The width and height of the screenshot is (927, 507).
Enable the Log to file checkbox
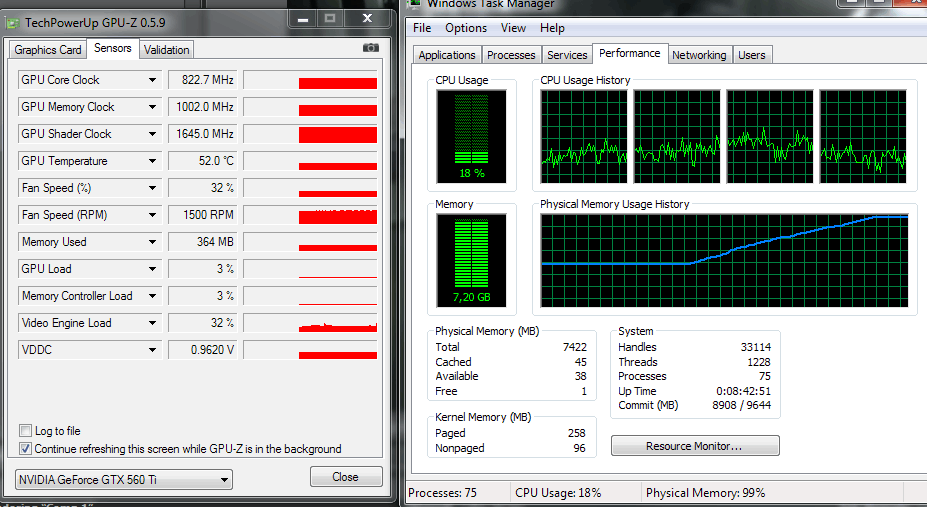pyautogui.click(x=25, y=430)
